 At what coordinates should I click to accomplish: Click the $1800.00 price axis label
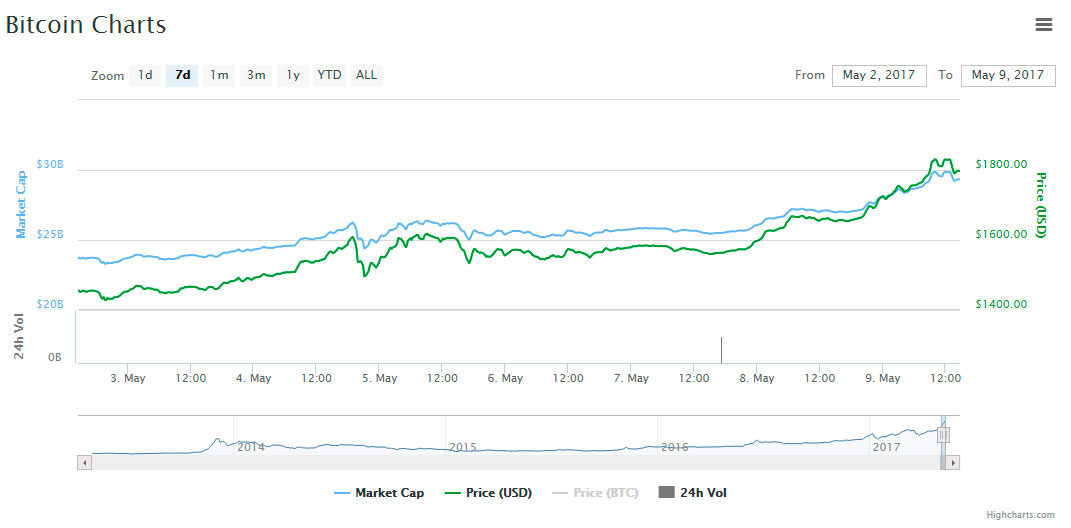pyautogui.click(x=1001, y=165)
